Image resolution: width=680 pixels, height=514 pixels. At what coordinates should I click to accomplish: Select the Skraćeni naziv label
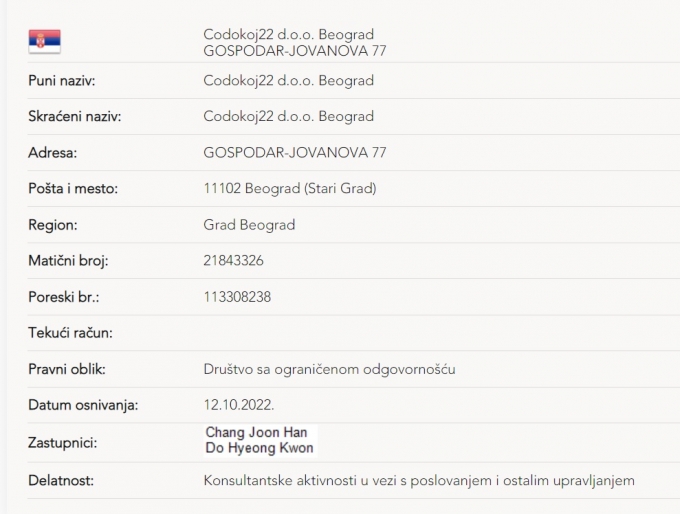point(75,116)
